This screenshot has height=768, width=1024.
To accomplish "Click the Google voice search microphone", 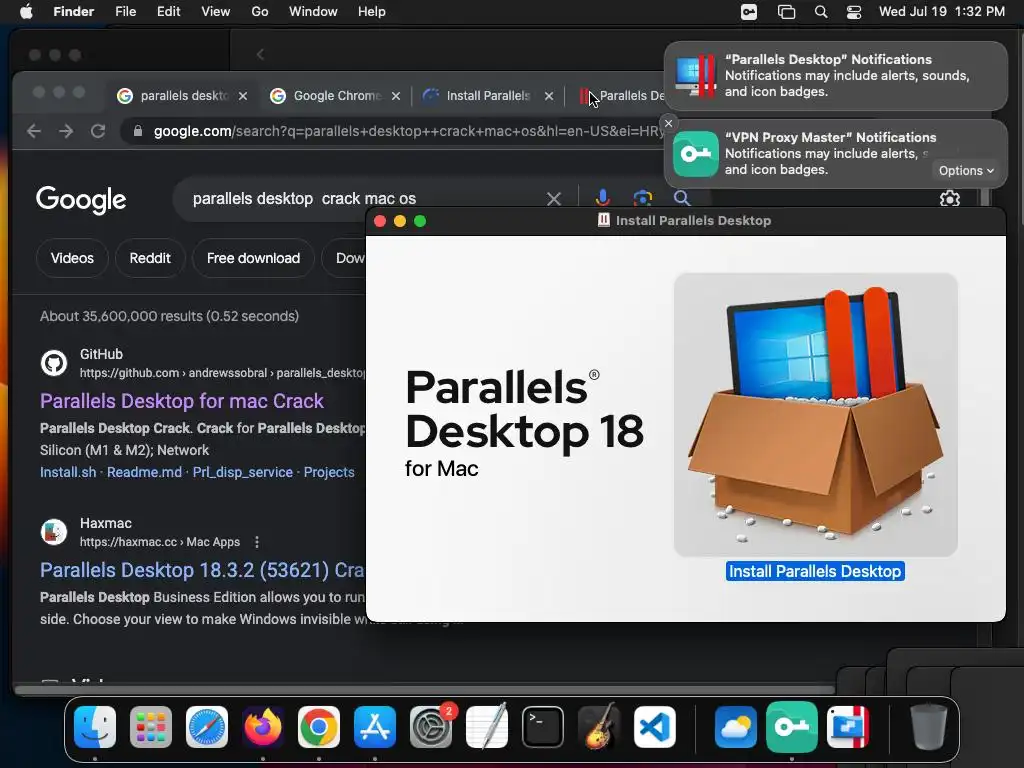I will click(603, 198).
